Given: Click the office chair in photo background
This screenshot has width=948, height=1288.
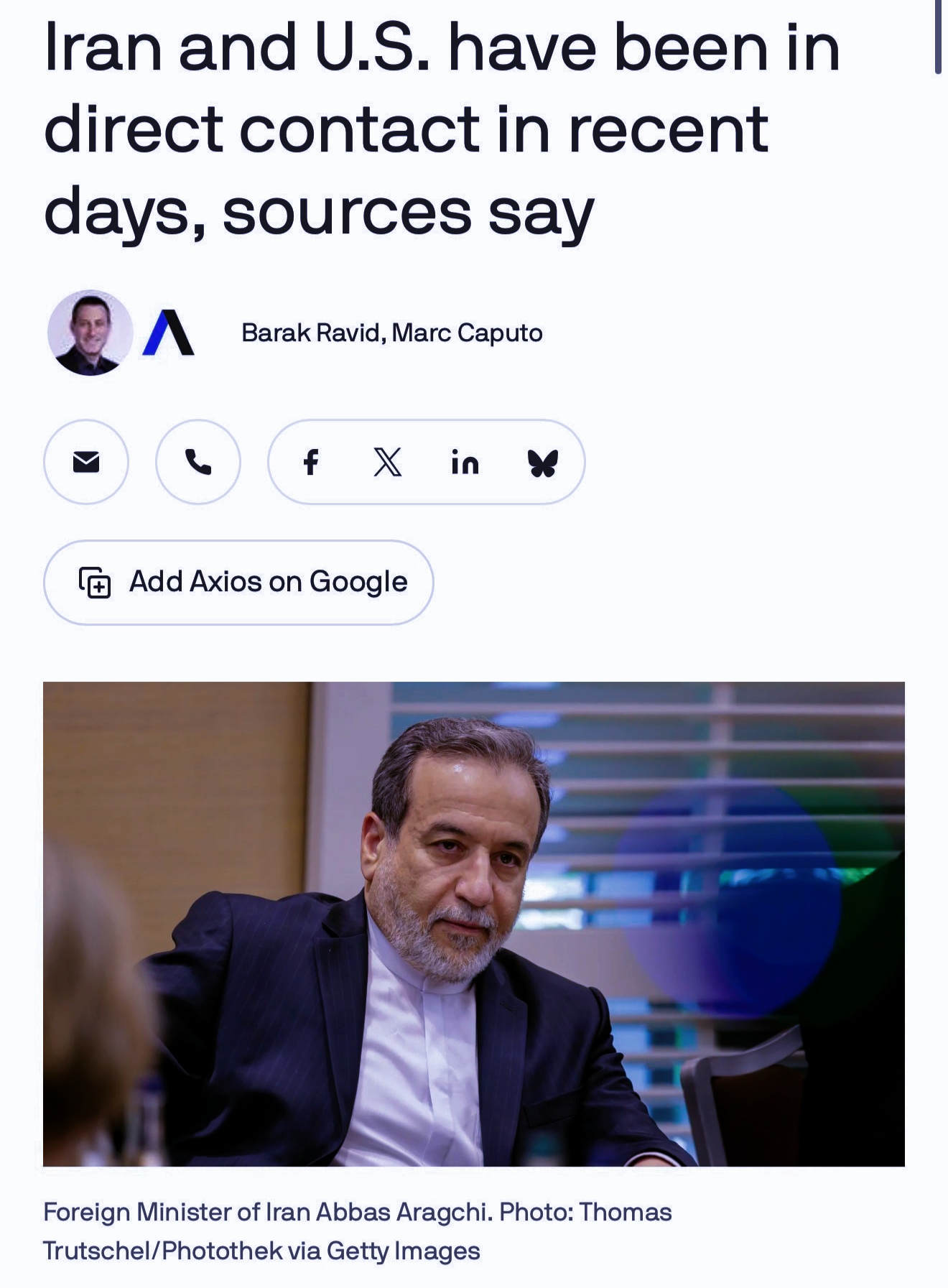Looking at the screenshot, I should click(747, 1099).
